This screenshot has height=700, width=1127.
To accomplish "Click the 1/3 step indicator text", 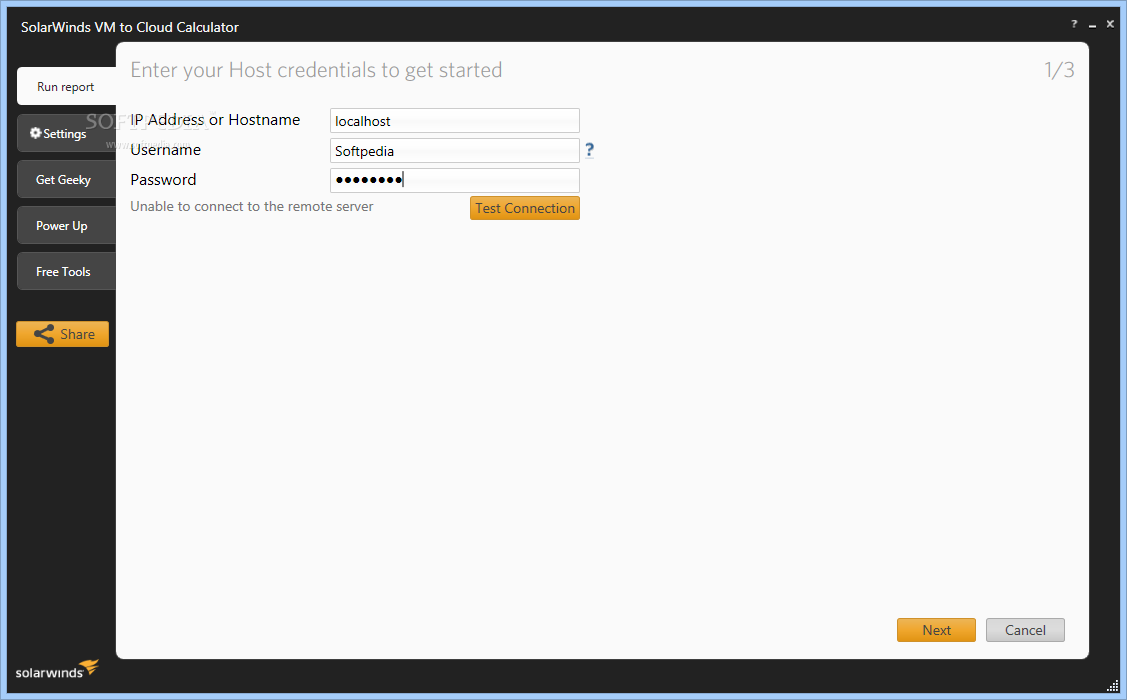I will pos(1059,70).
